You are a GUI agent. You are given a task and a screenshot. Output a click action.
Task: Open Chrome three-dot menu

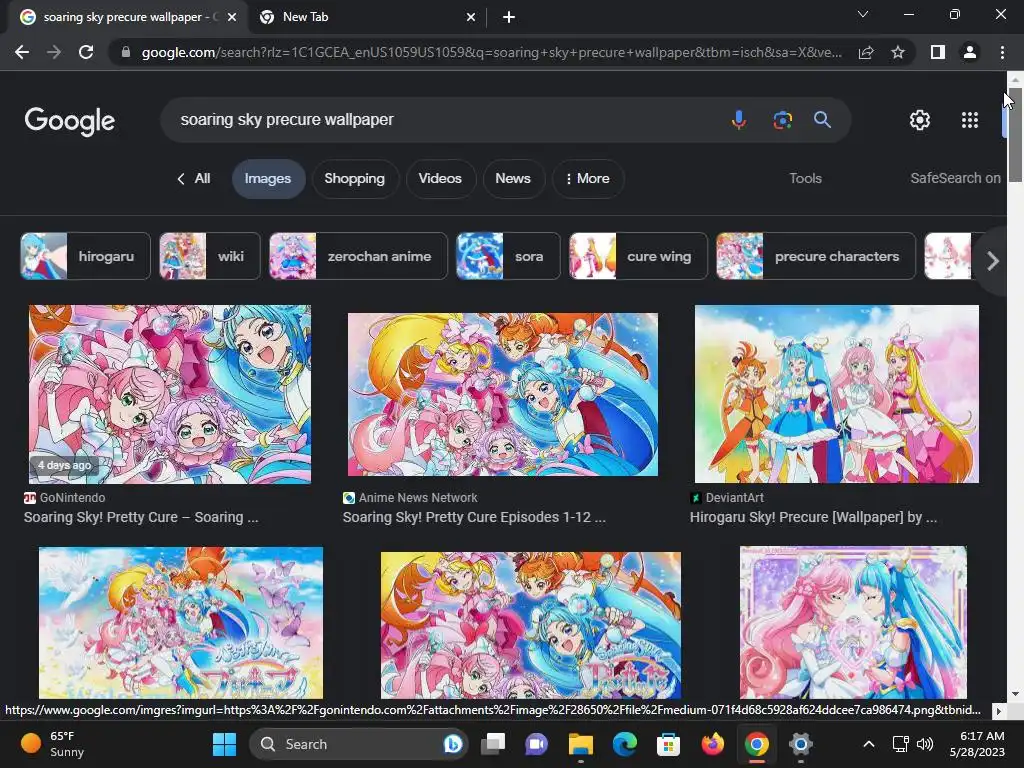[1002, 52]
